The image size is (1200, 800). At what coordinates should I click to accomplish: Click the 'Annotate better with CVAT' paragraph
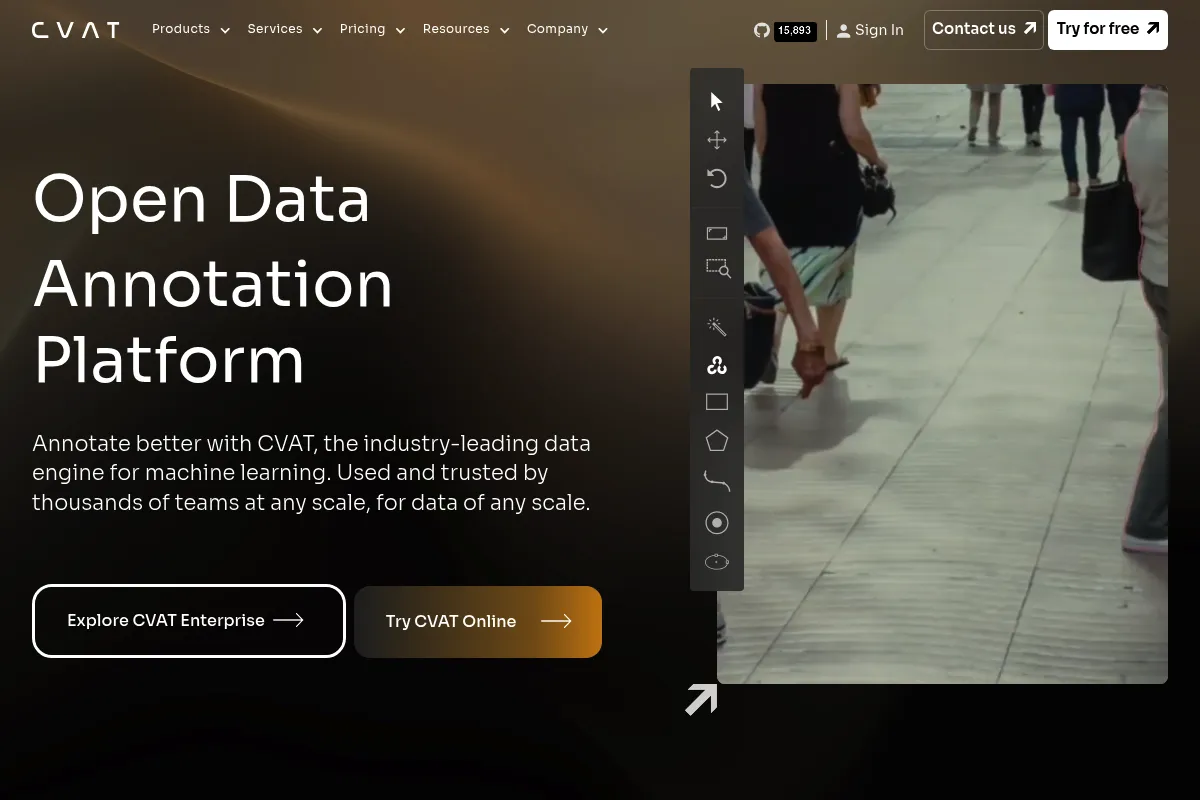(312, 472)
